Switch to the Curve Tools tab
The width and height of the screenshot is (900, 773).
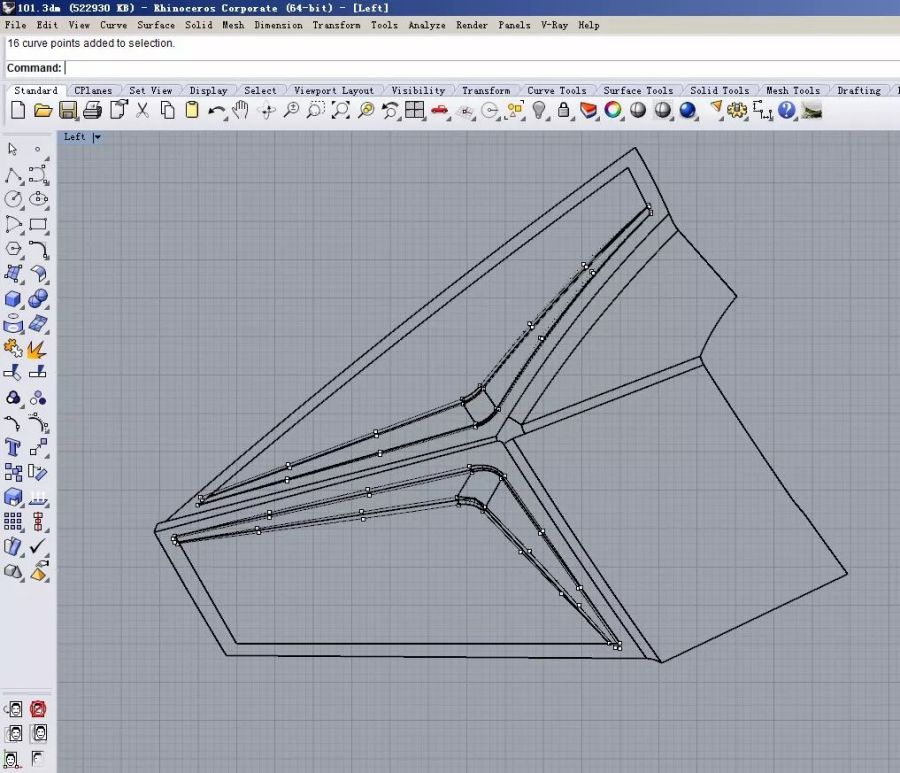[x=557, y=91]
